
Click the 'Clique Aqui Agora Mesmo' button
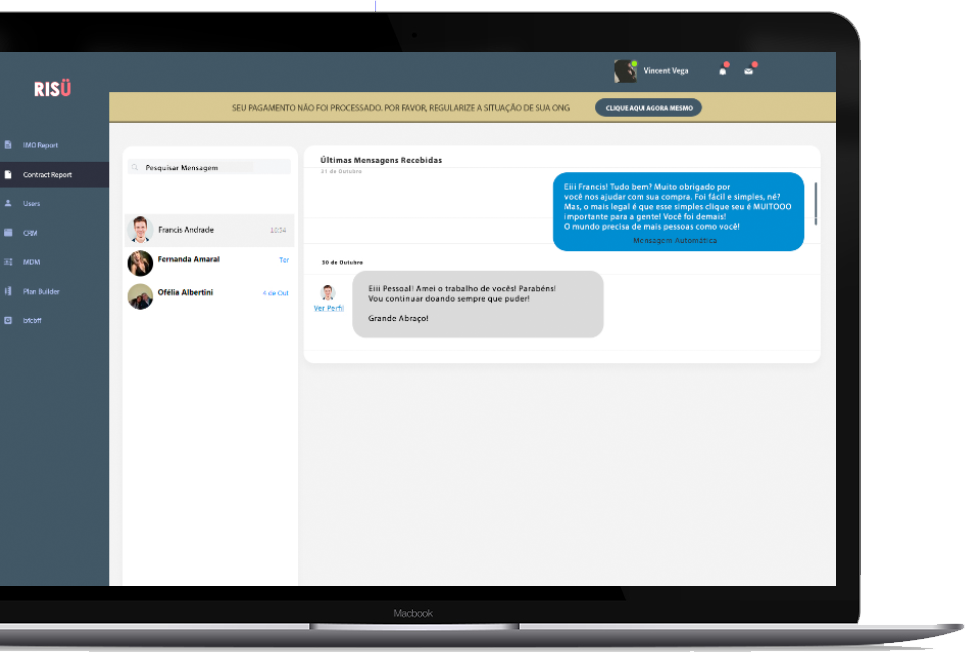(x=648, y=107)
